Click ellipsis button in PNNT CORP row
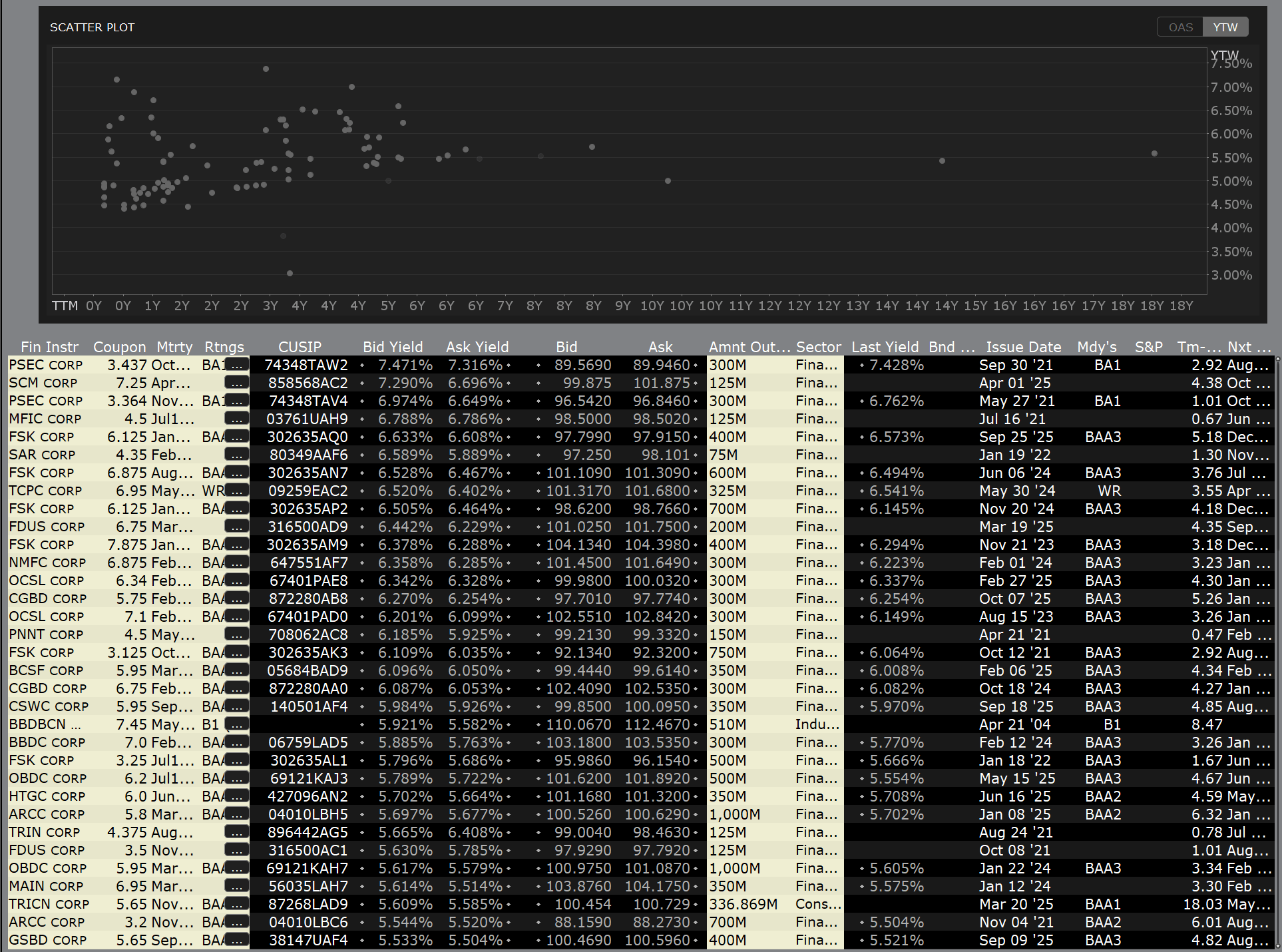 pos(236,634)
